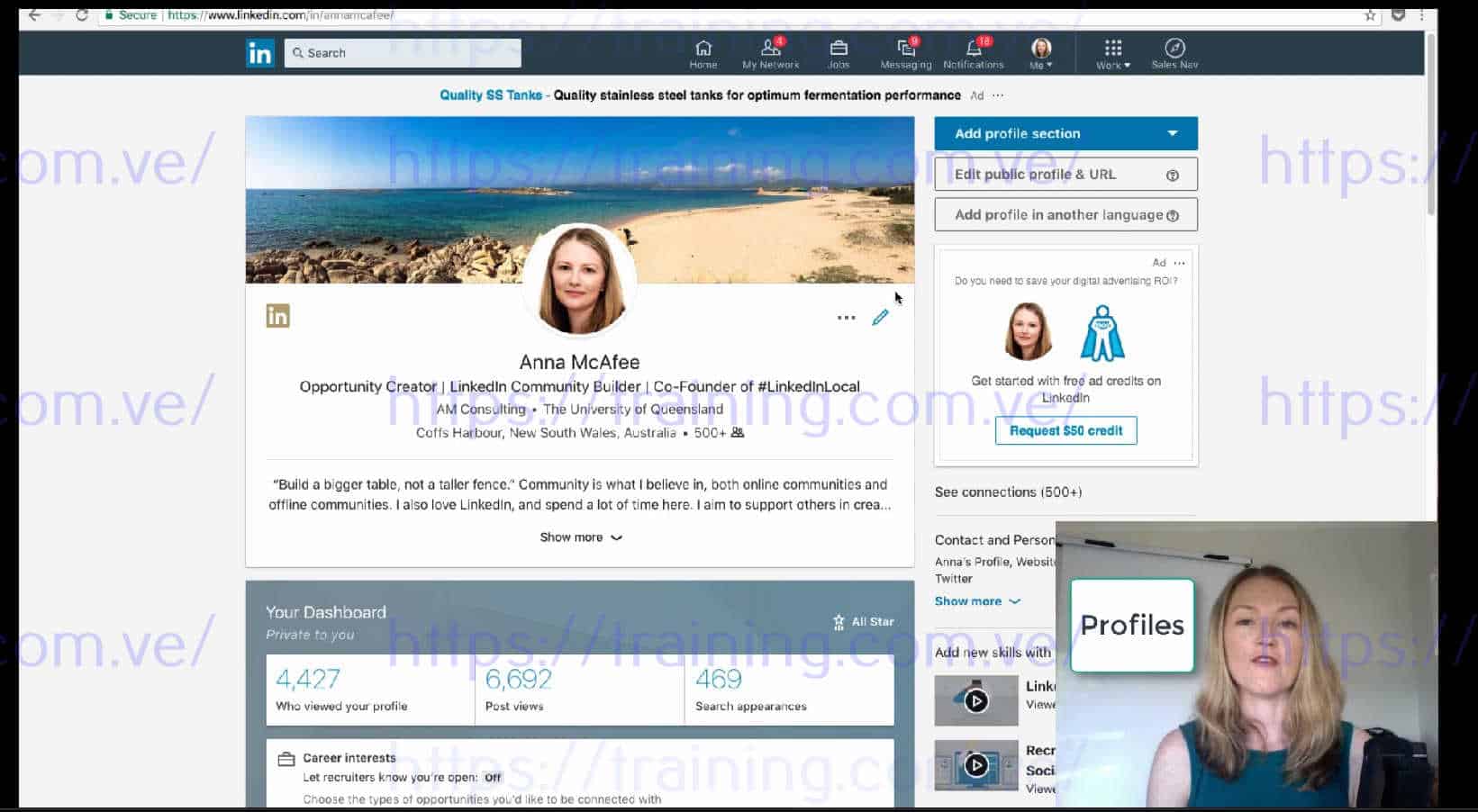The width and height of the screenshot is (1478, 812).
Task: Reload the page in browser
Action: tap(81, 15)
